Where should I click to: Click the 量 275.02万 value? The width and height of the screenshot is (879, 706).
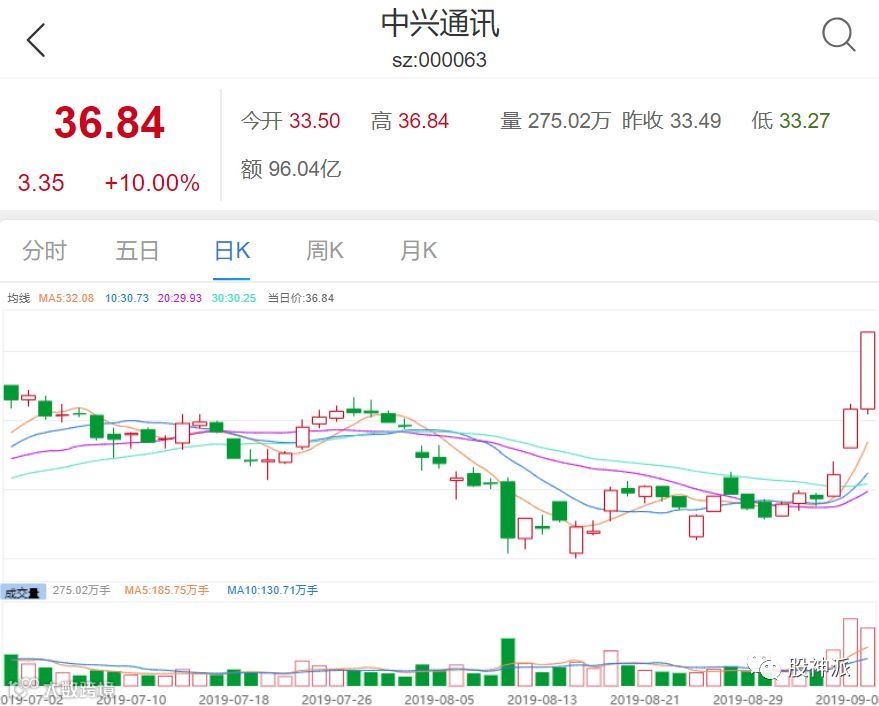555,121
